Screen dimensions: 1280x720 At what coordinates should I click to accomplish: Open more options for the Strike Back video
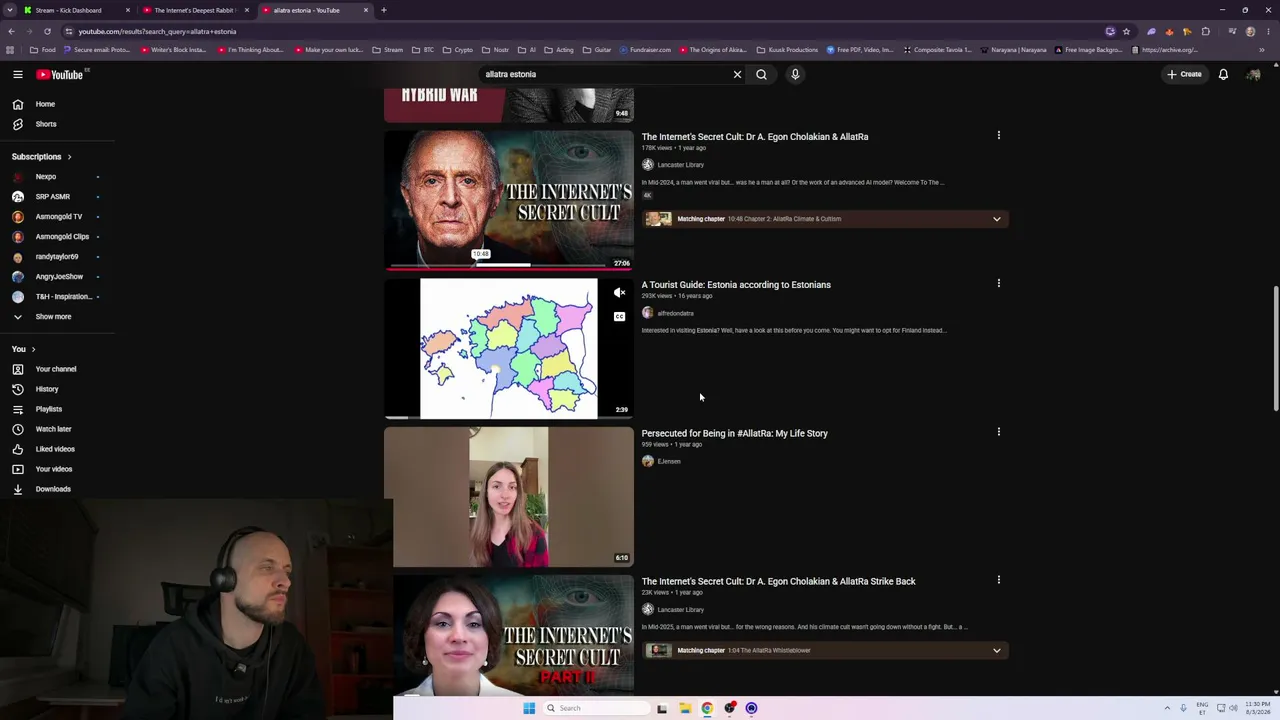click(998, 580)
